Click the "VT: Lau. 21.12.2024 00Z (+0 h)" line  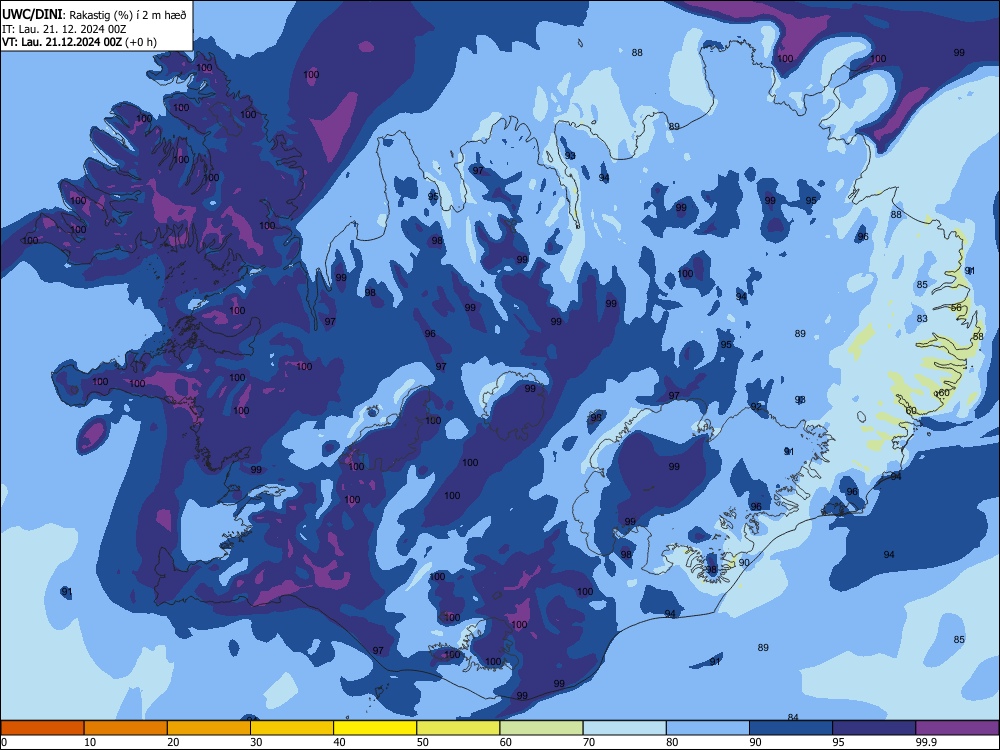tap(79, 42)
